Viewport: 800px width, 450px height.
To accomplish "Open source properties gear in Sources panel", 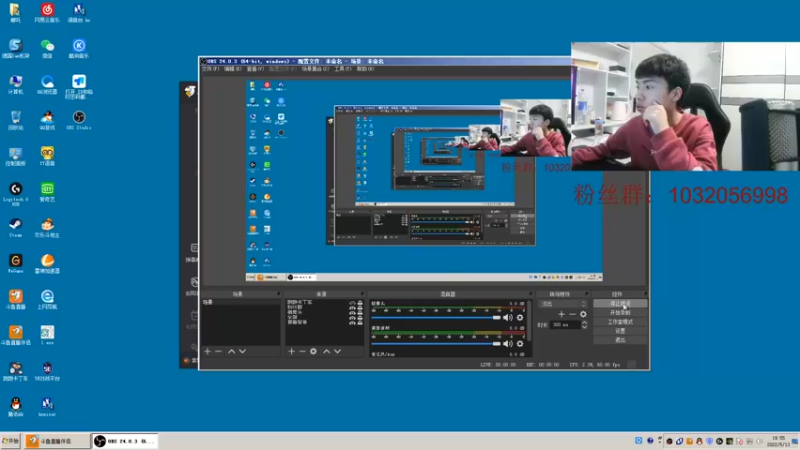I will (313, 351).
